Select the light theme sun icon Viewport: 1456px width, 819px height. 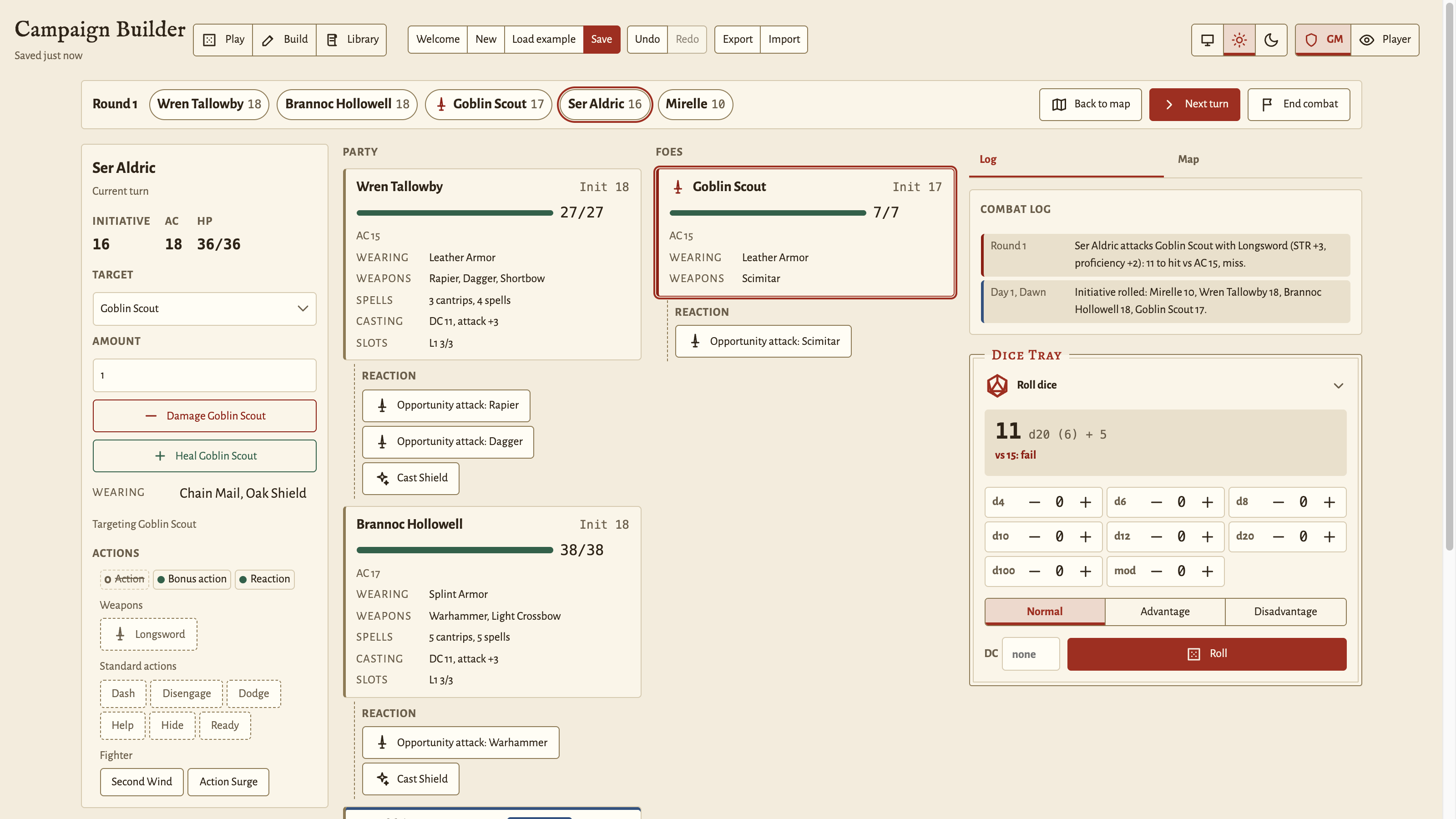pyautogui.click(x=1239, y=40)
